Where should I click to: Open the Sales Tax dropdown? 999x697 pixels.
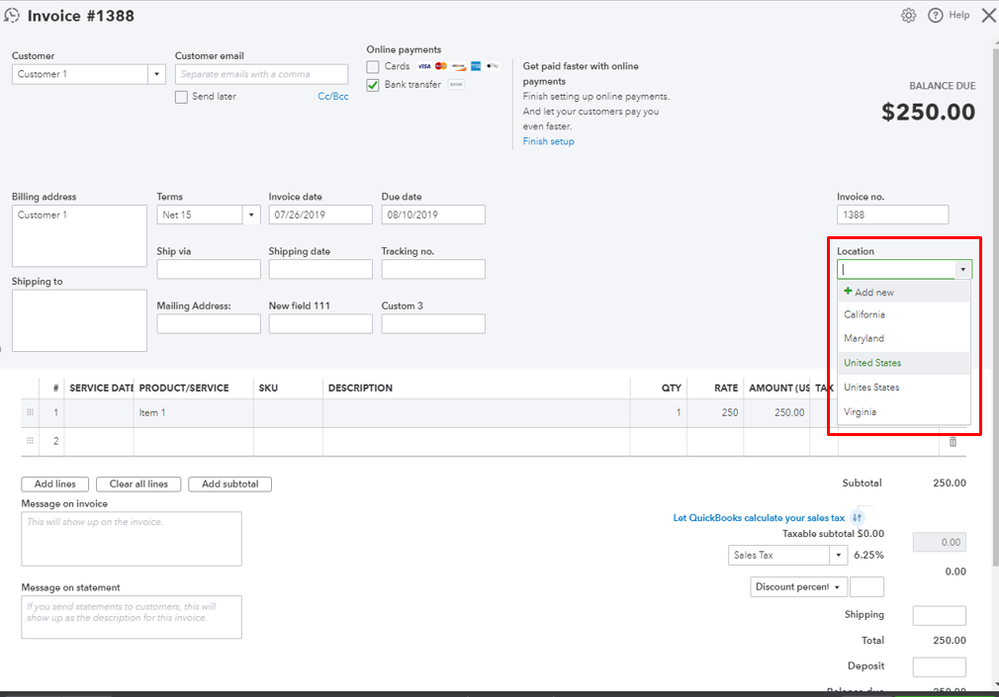pos(838,555)
